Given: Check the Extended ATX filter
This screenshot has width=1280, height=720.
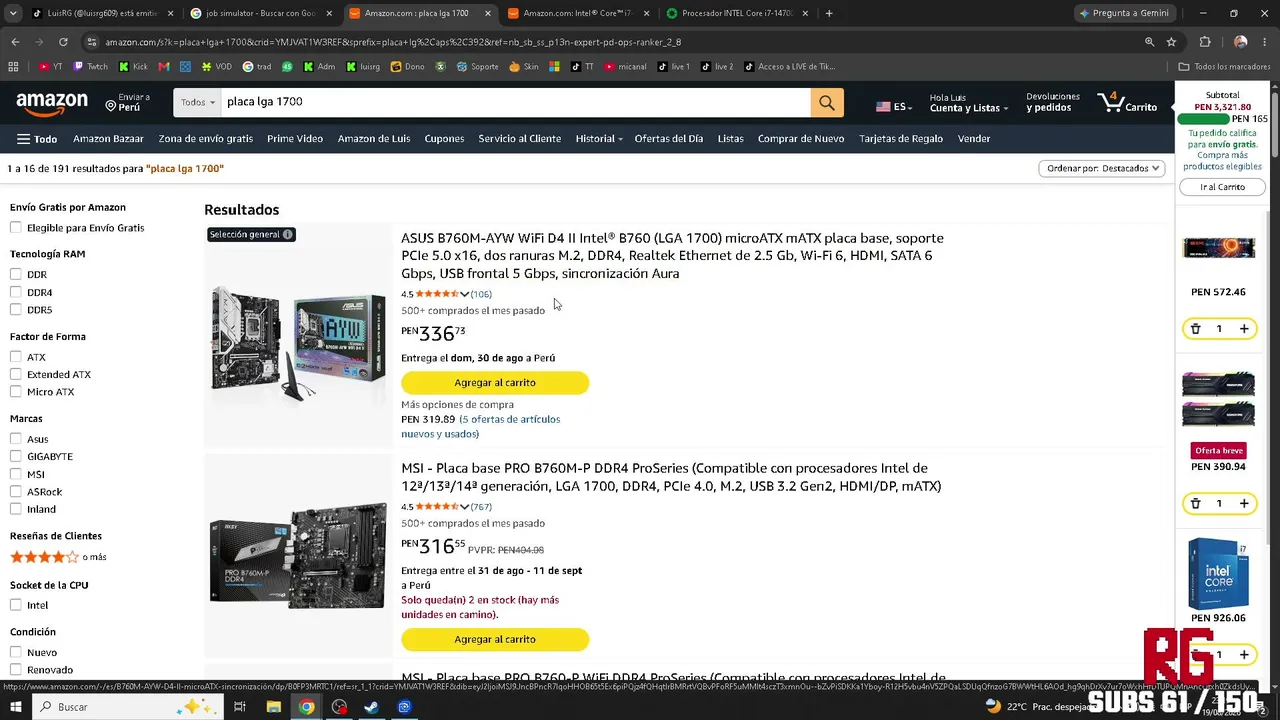Looking at the screenshot, I should (x=16, y=374).
